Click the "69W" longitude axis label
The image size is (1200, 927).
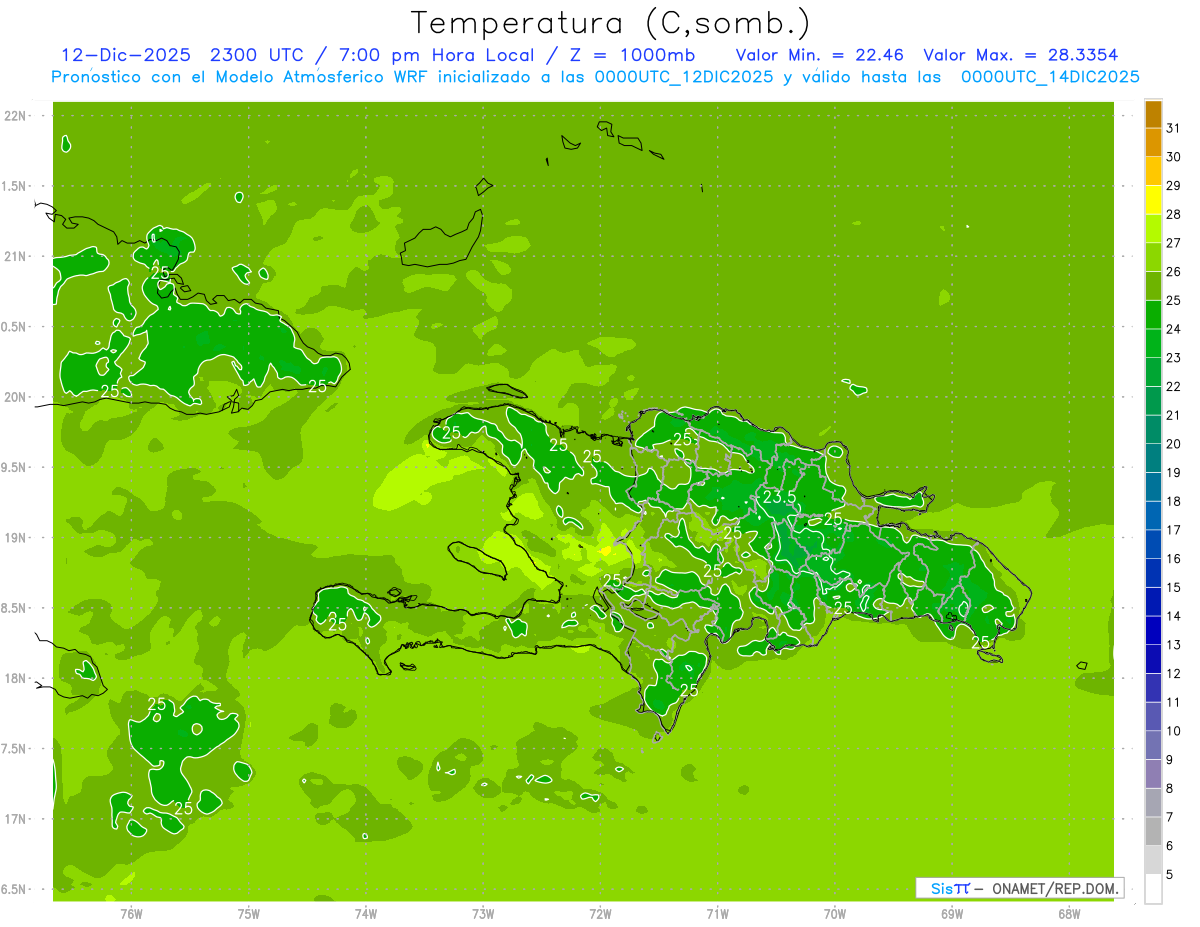[952, 914]
